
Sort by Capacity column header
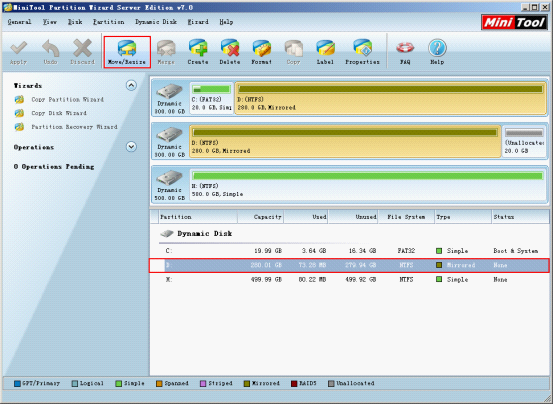tap(261, 217)
